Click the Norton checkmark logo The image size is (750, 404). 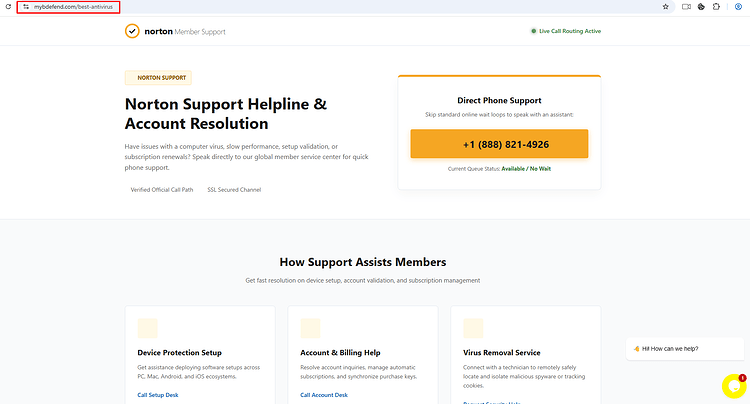click(132, 31)
